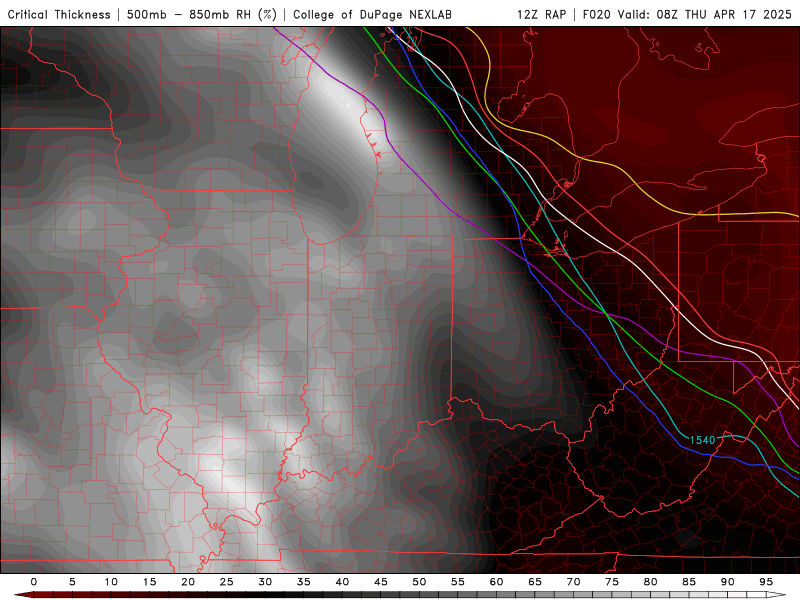Click the "65" value on the legend
Screen dimensions: 800x600
pos(535,582)
